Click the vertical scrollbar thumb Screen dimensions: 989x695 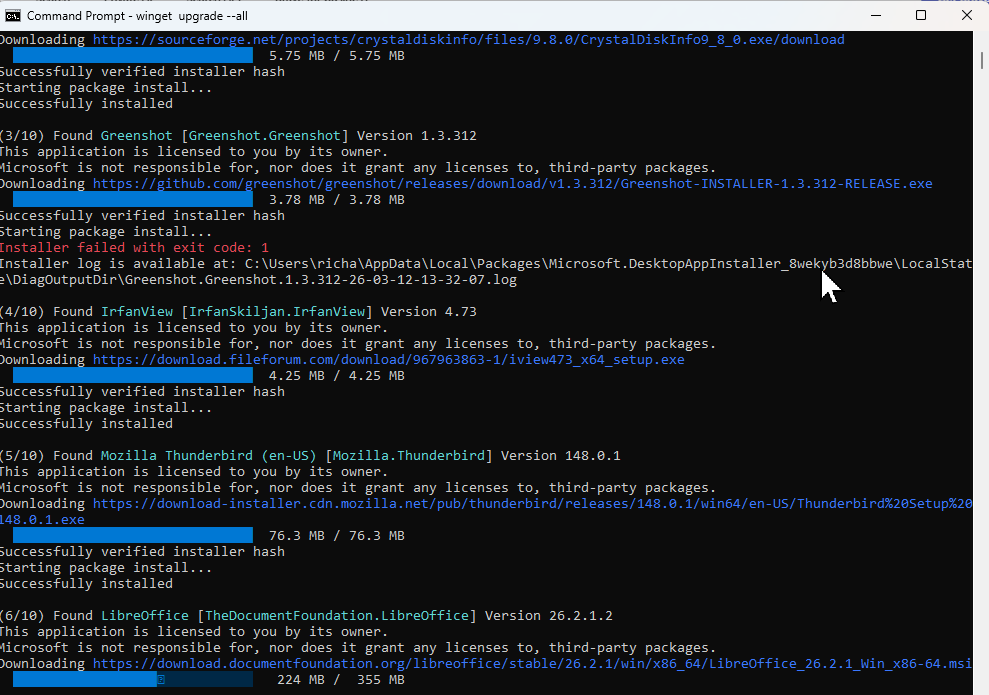(x=981, y=61)
